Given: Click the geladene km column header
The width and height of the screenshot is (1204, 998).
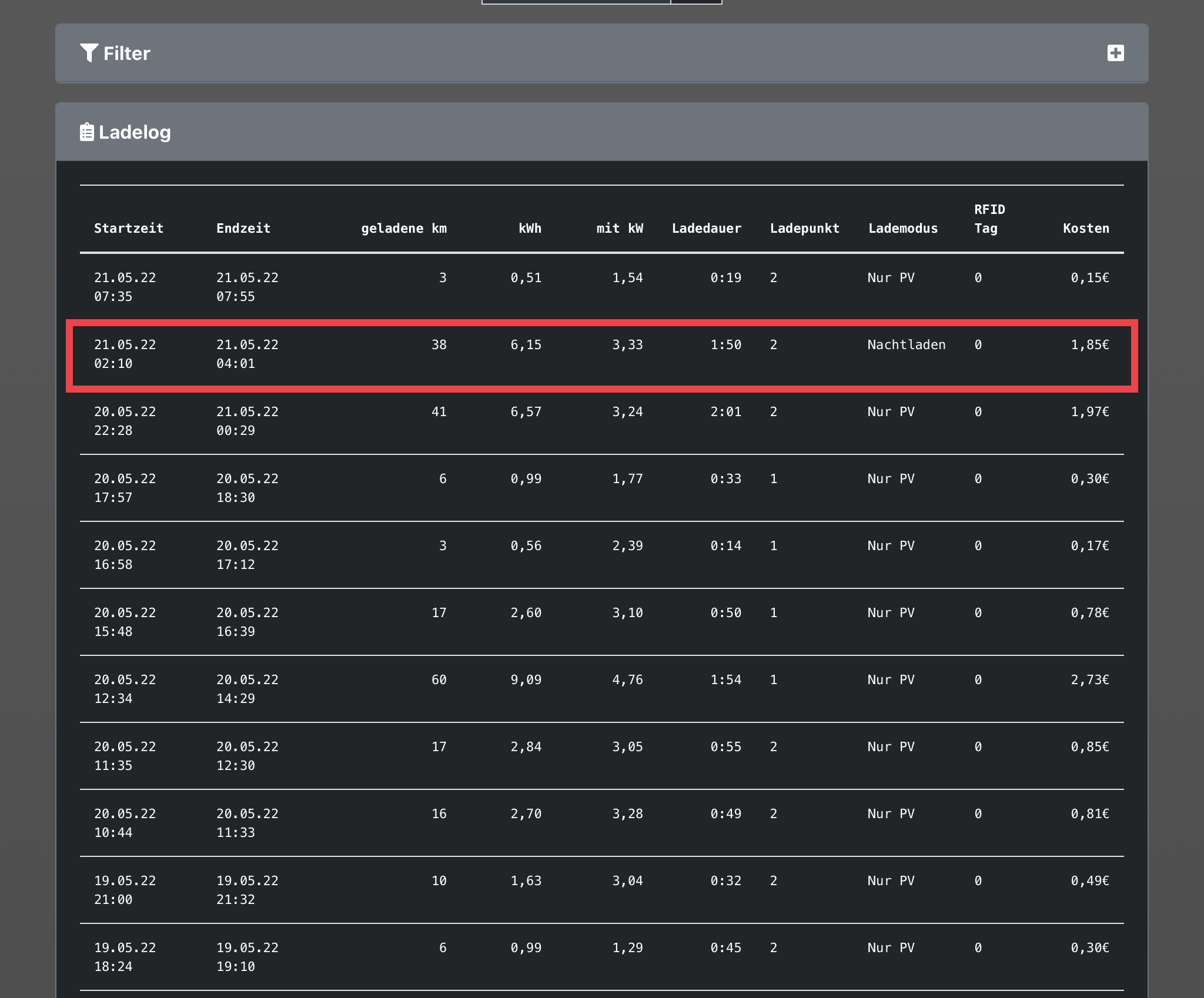Looking at the screenshot, I should click(403, 228).
